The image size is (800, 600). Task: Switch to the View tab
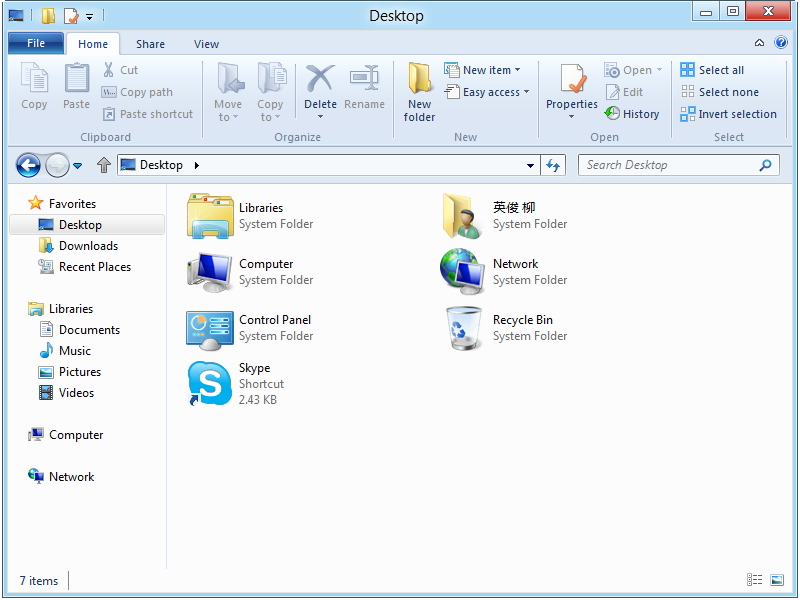[206, 44]
